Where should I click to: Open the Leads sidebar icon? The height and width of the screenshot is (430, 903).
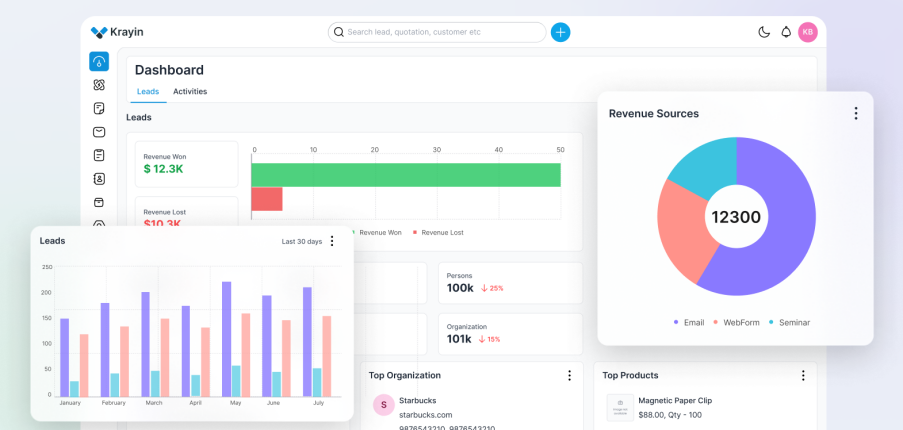(x=99, y=85)
